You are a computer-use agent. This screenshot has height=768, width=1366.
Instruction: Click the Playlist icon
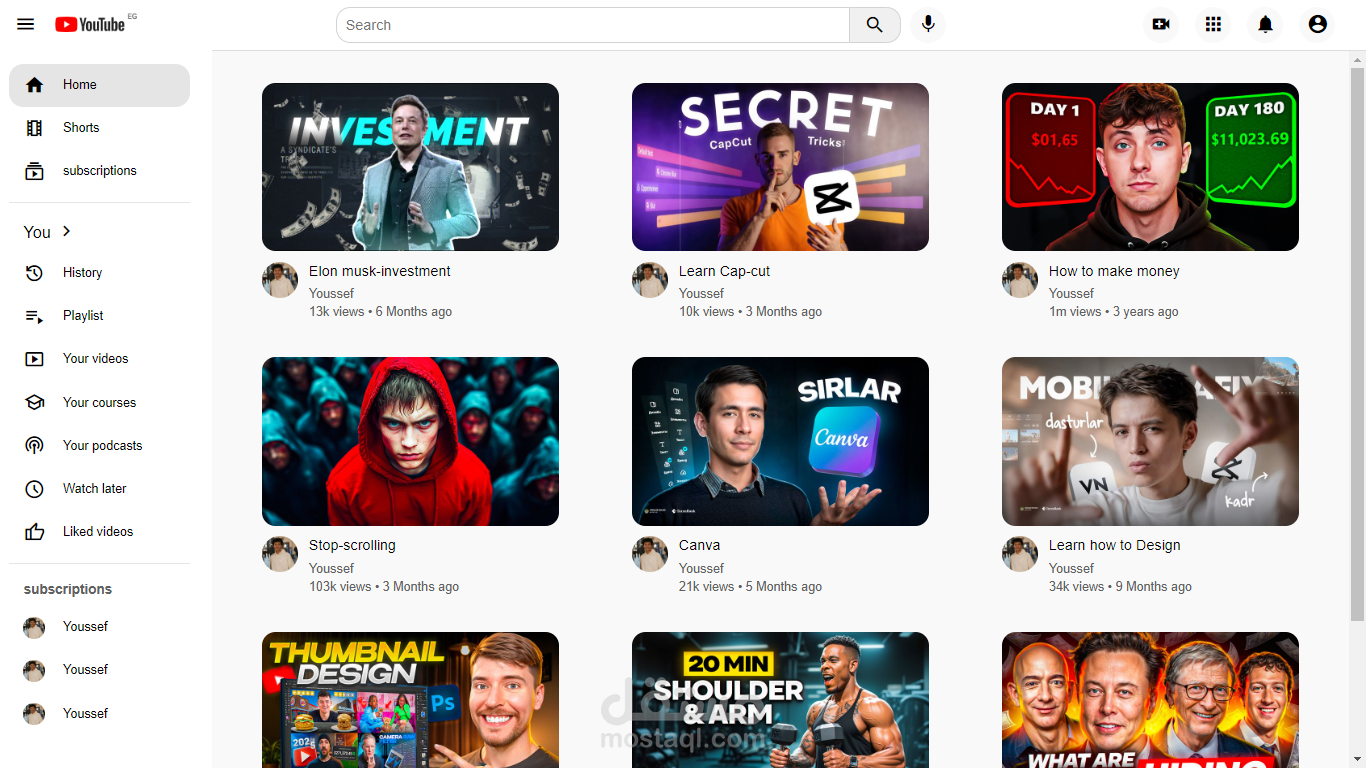[x=35, y=316]
